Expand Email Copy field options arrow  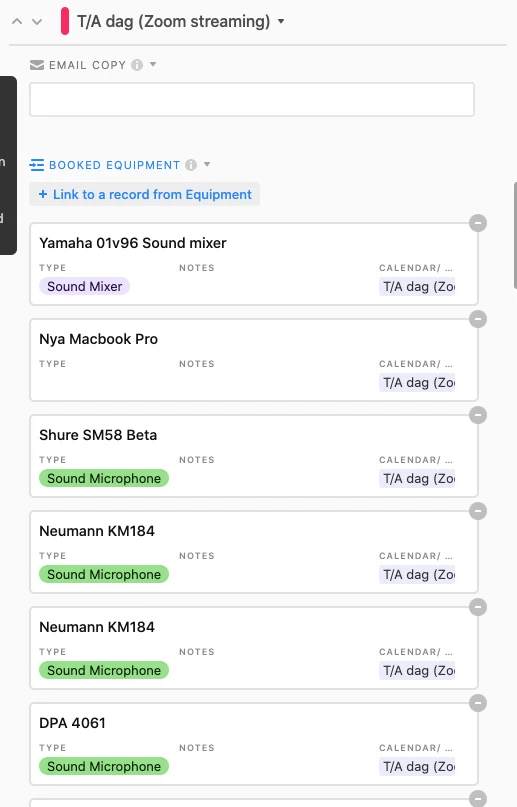pyautogui.click(x=153, y=64)
